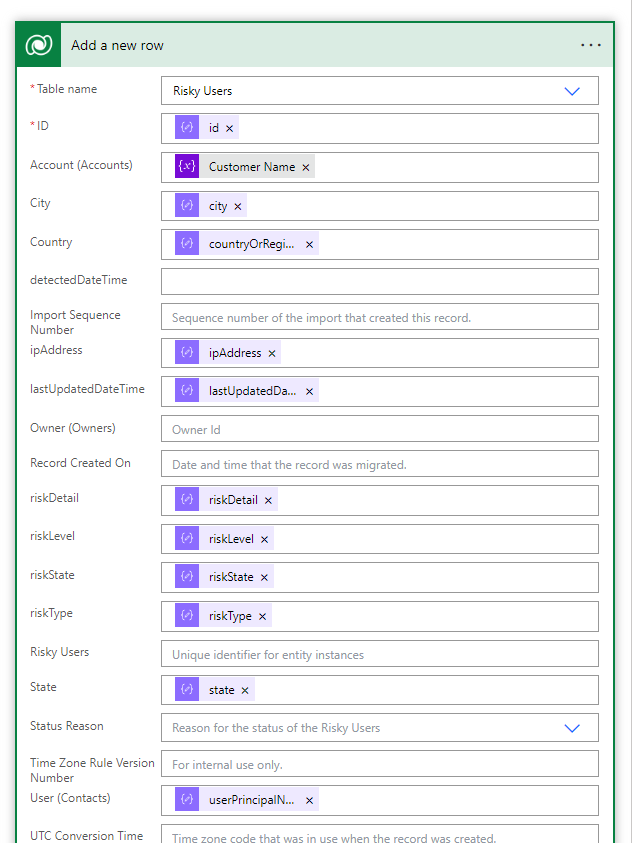Click the empty detectedDateTime field

[379, 281]
